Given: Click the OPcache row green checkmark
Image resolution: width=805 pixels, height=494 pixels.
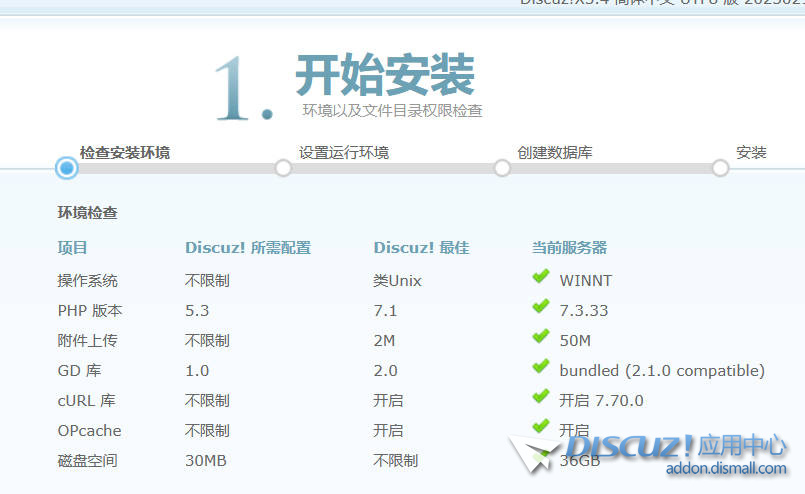Looking at the screenshot, I should [x=541, y=427].
